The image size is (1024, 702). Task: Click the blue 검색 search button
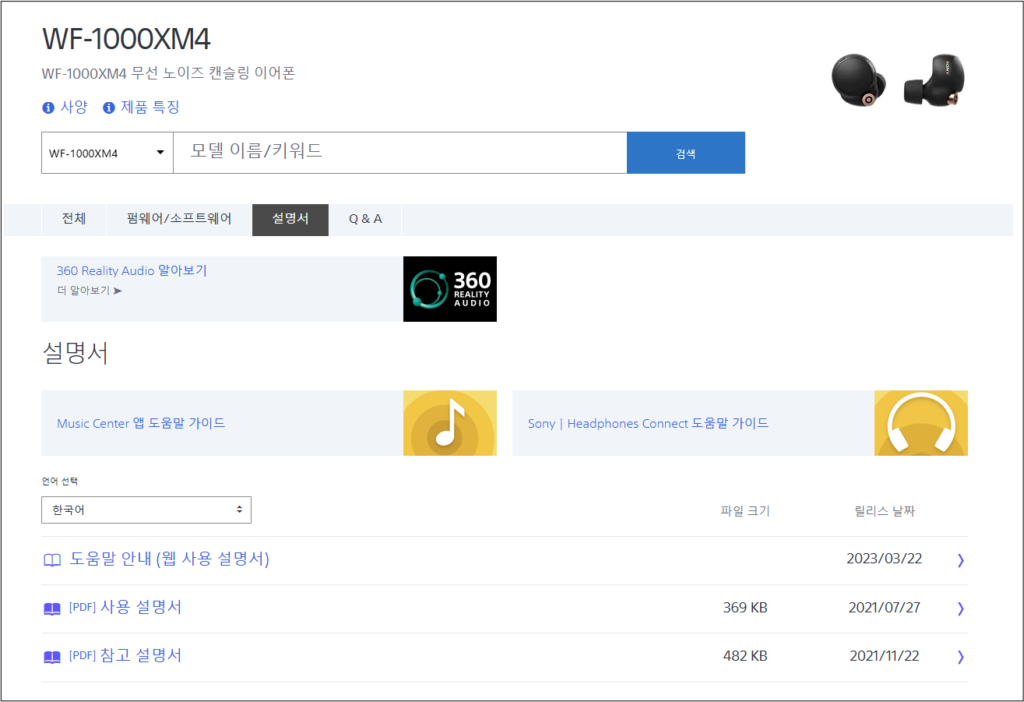pos(686,153)
